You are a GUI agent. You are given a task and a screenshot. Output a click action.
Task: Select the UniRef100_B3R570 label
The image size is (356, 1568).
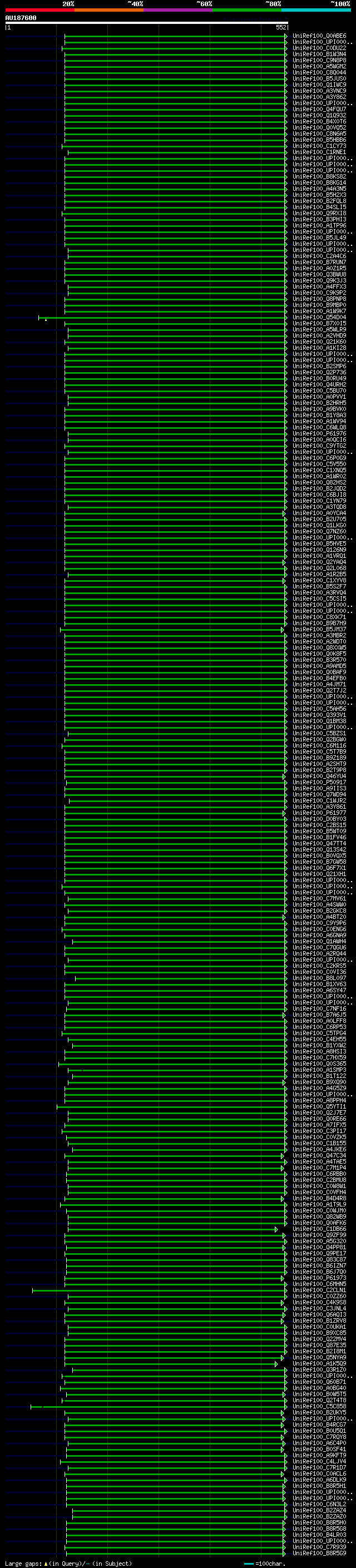pyautogui.click(x=319, y=660)
